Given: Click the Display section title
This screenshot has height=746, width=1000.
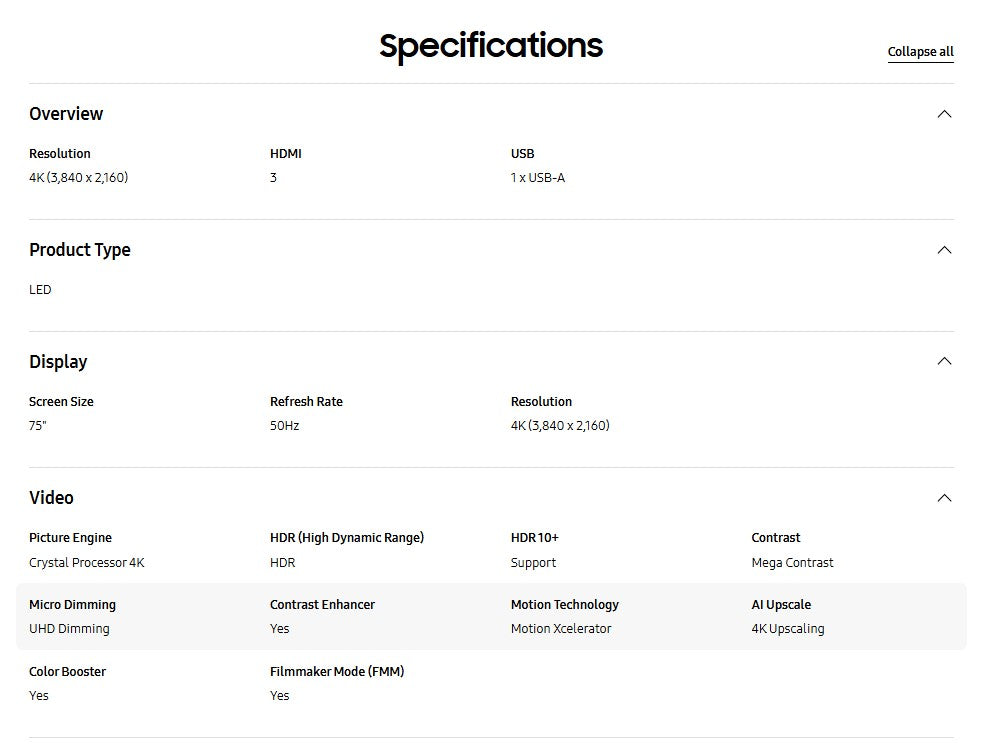Looking at the screenshot, I should coord(58,362).
